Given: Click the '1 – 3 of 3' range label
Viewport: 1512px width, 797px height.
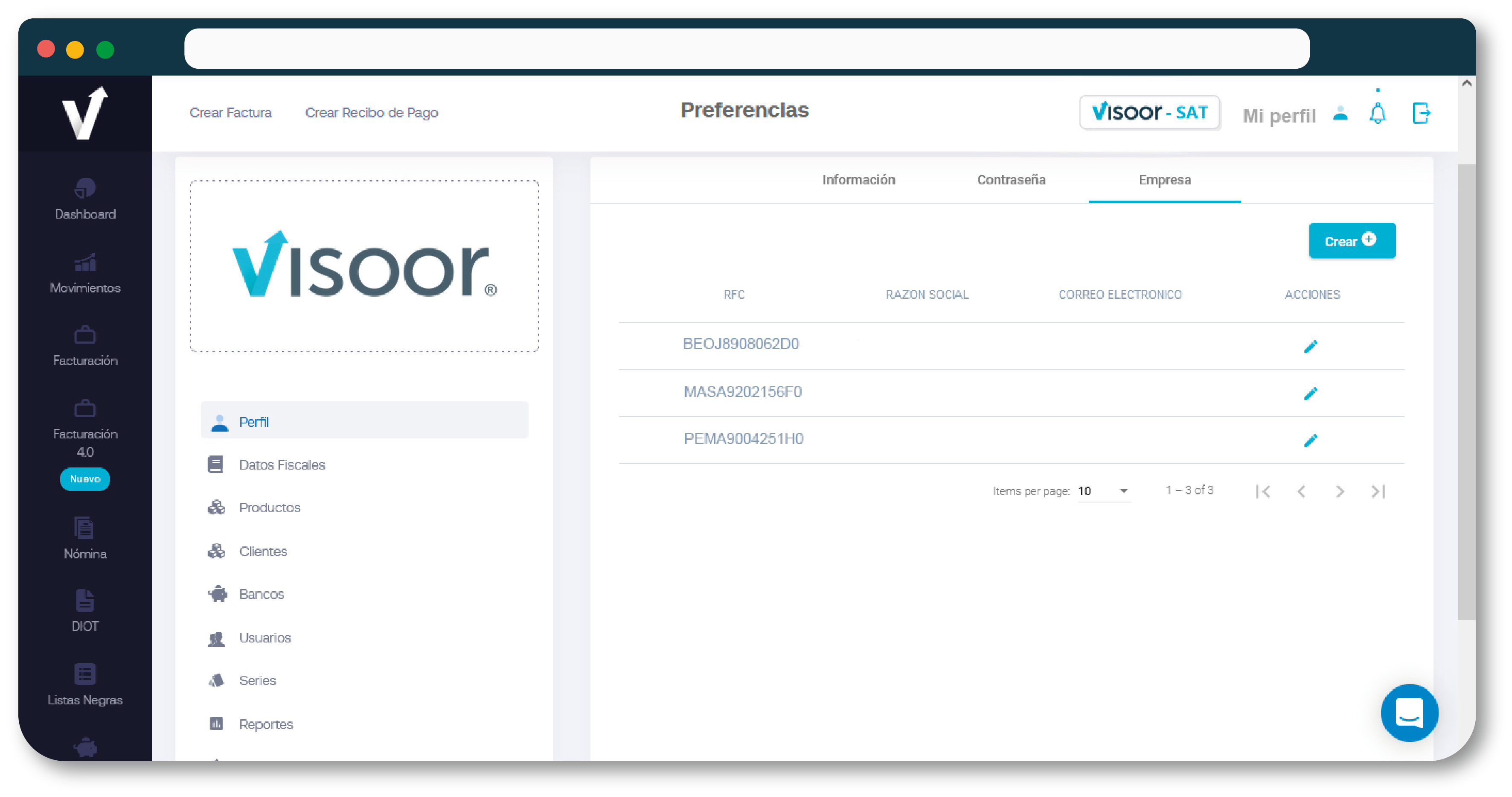Looking at the screenshot, I should click(x=1189, y=490).
